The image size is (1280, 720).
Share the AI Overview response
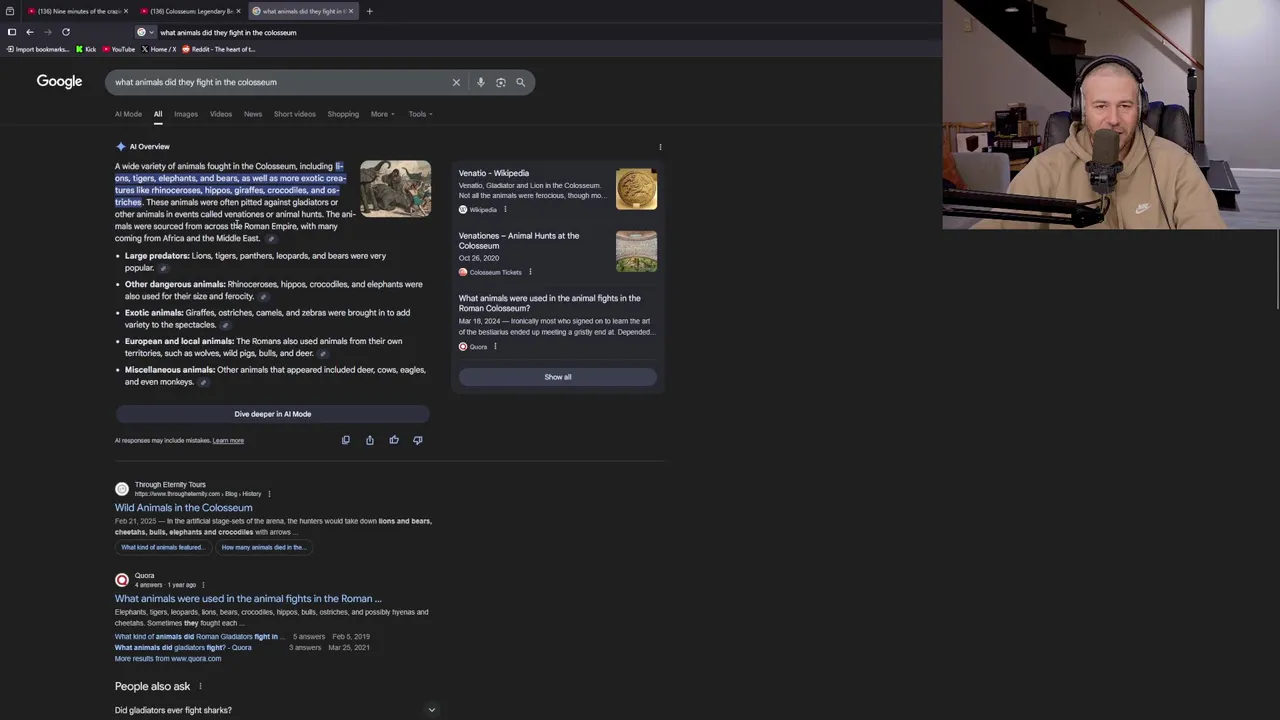[x=370, y=440]
